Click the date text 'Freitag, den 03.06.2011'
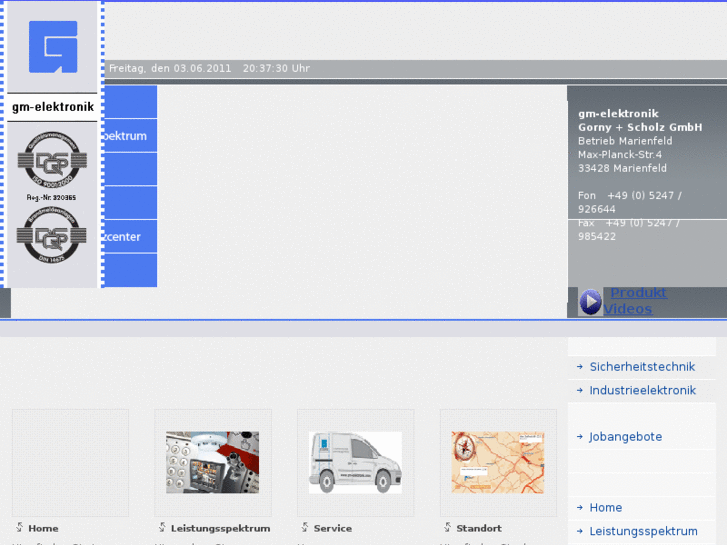Image resolution: width=727 pixels, height=545 pixels. point(170,69)
